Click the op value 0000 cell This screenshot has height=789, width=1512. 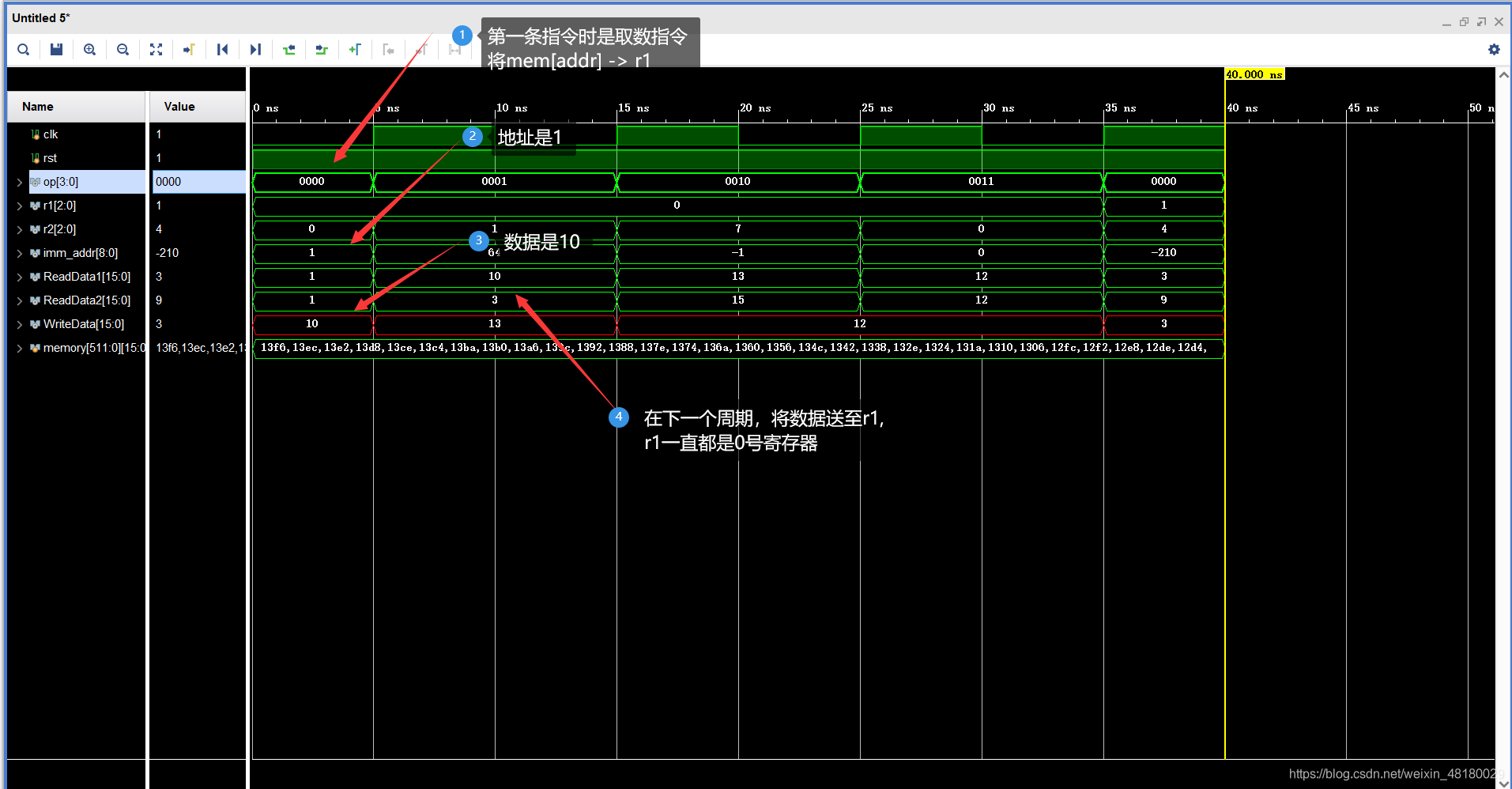pyautogui.click(x=198, y=182)
